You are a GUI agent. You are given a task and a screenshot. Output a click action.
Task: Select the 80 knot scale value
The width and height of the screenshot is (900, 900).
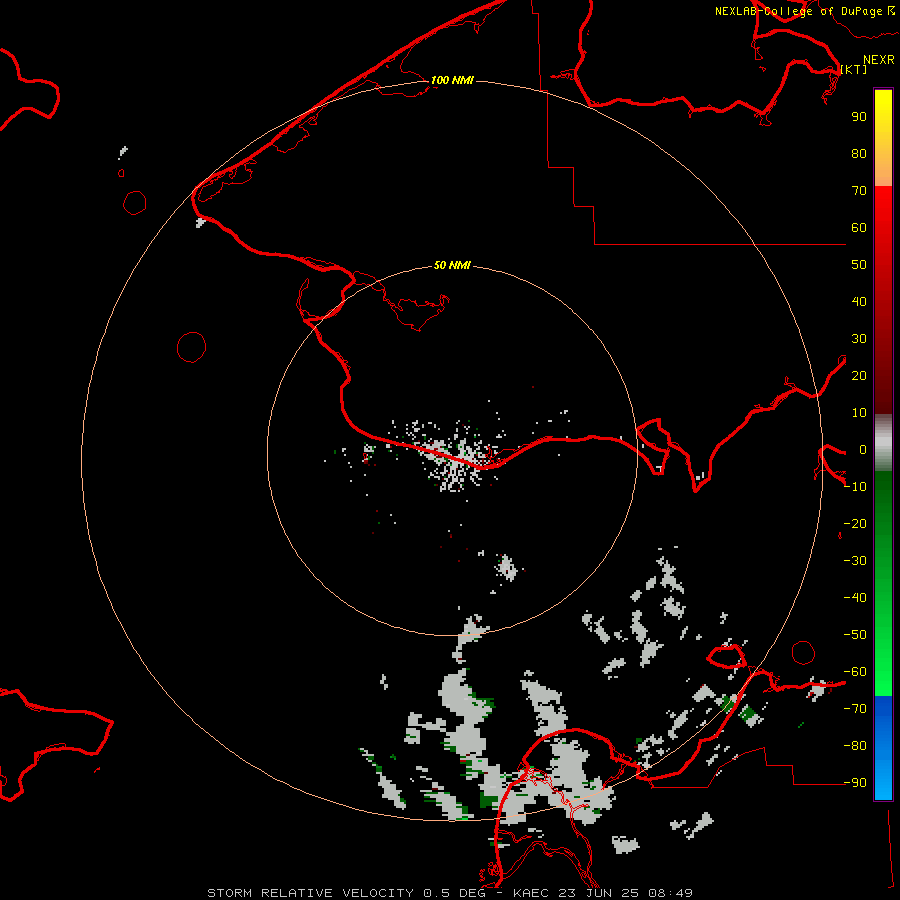click(859, 153)
